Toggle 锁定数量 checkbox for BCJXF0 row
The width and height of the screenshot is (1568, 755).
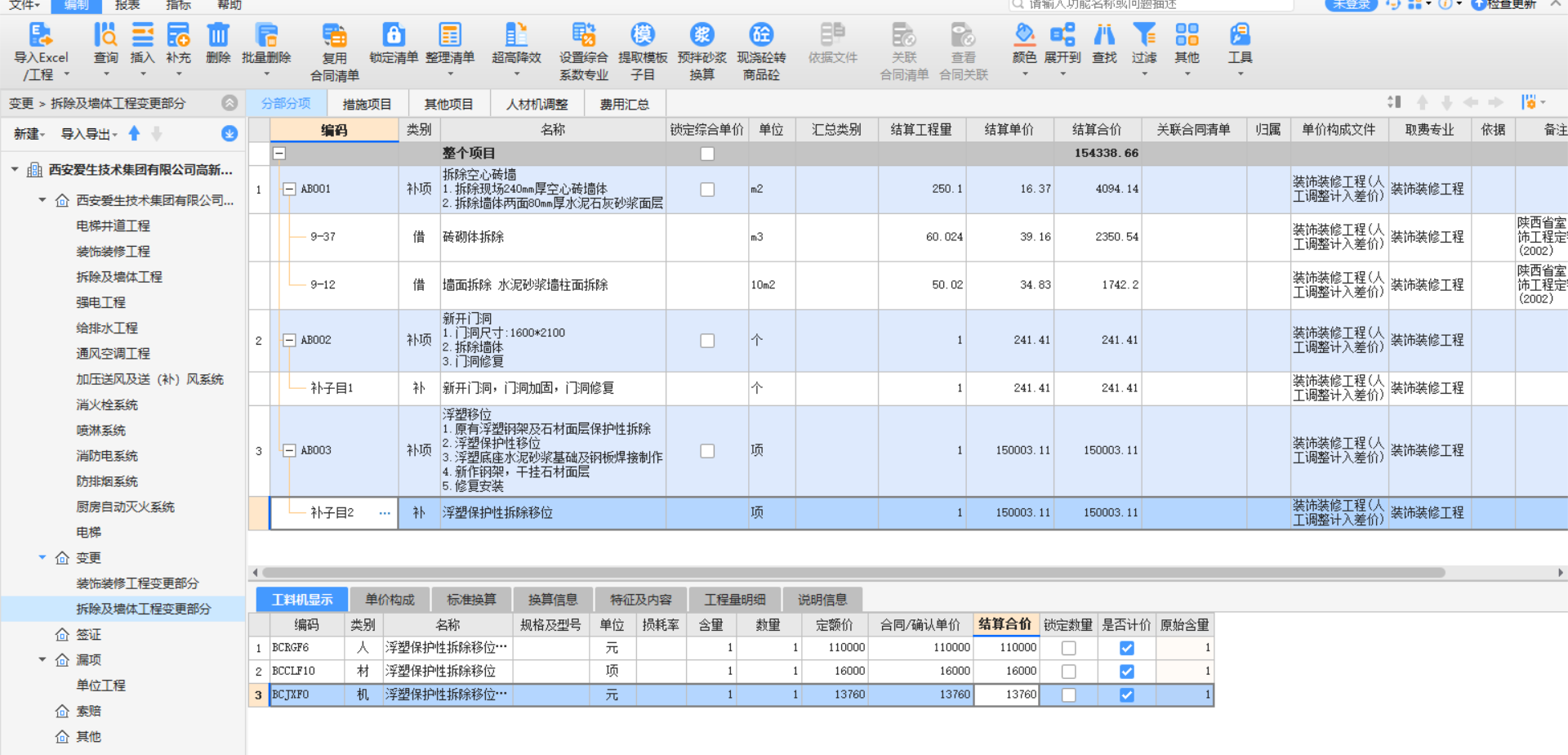1068,695
